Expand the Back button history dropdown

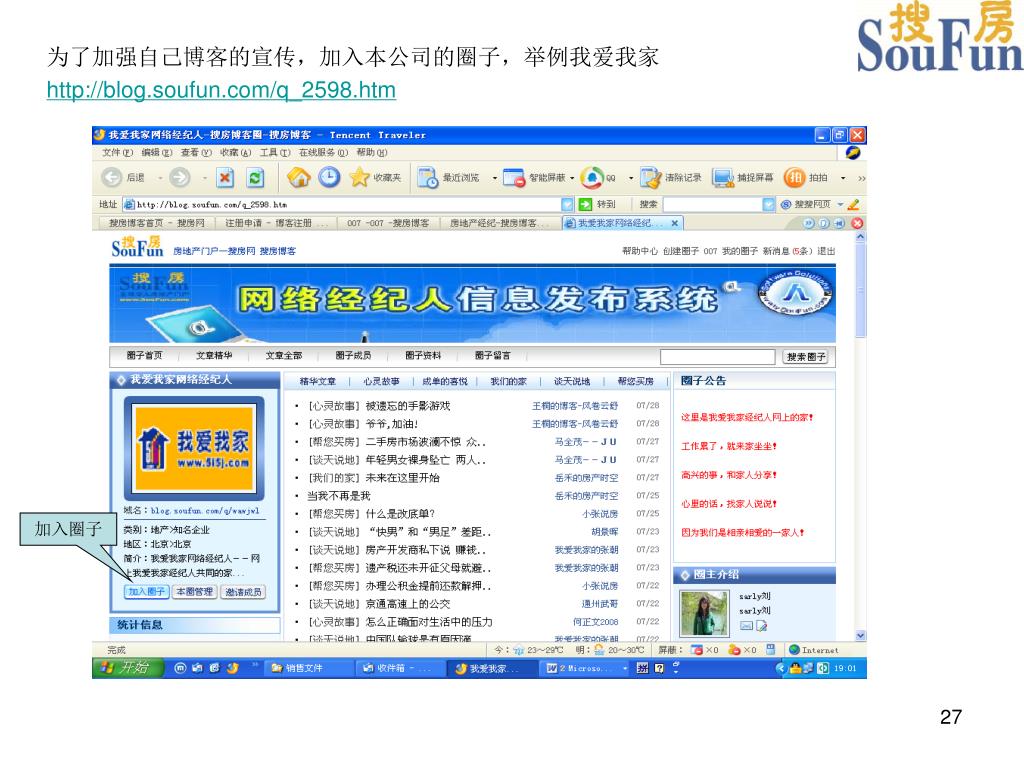pos(160,178)
